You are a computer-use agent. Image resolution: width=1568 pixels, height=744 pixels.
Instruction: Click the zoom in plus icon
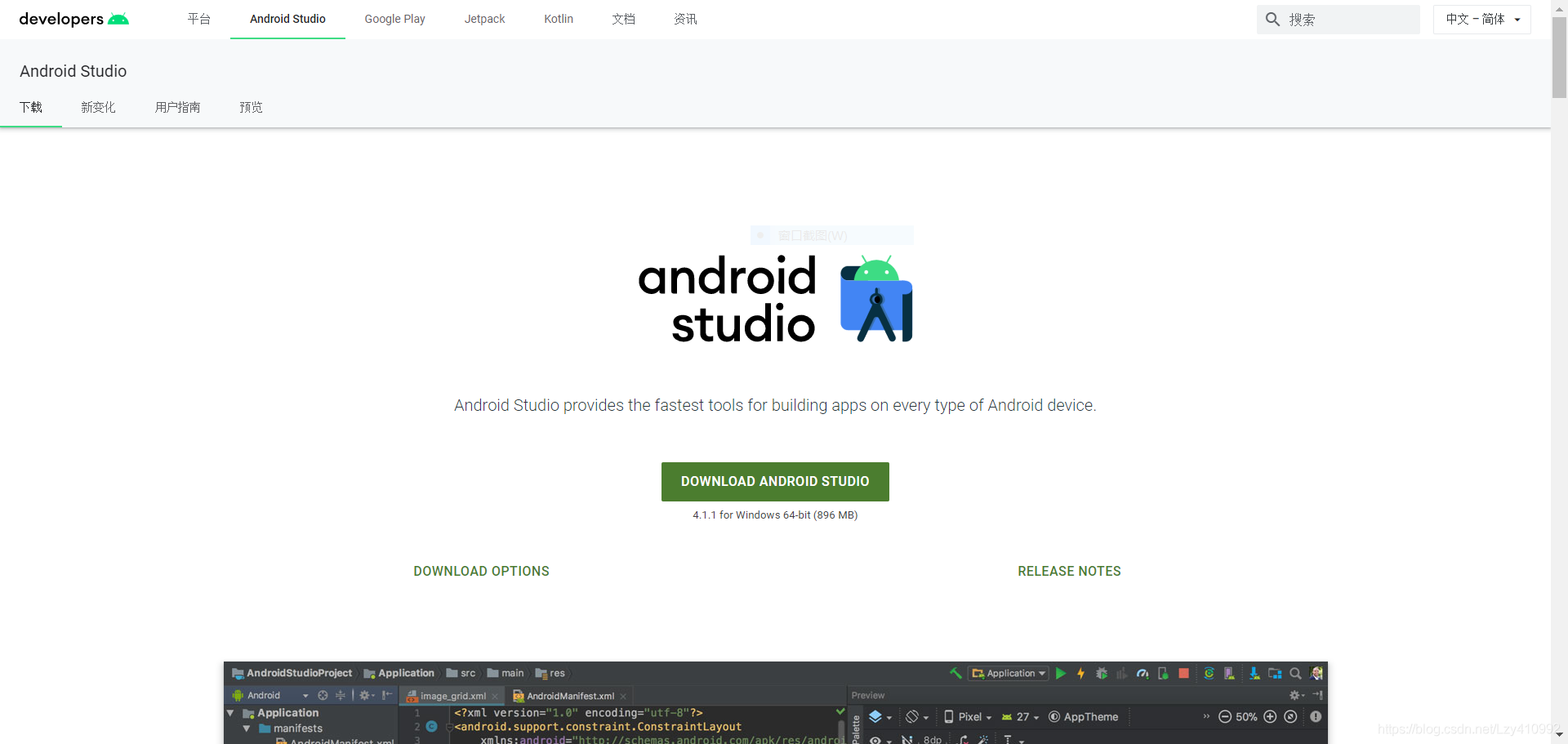[1270, 717]
